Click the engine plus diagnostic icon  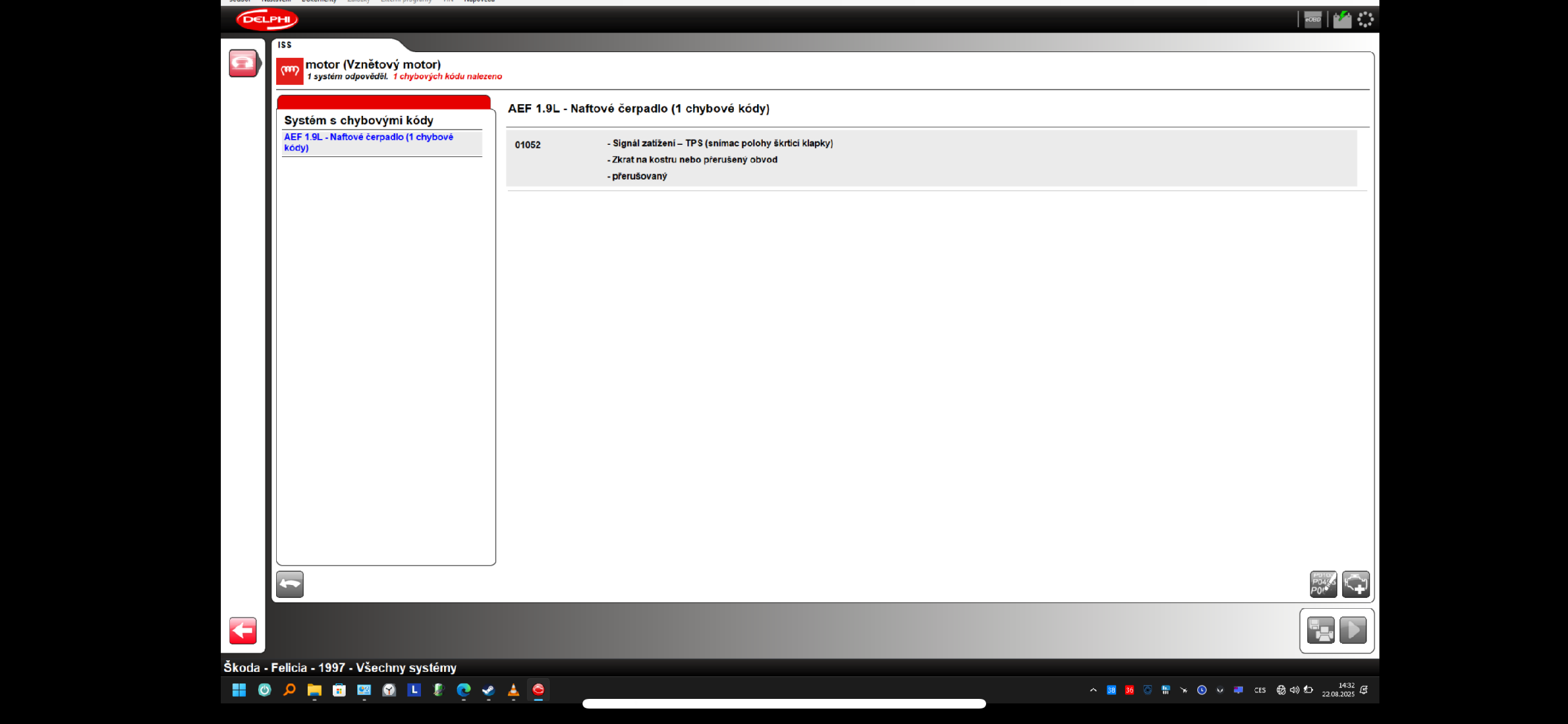1356,584
